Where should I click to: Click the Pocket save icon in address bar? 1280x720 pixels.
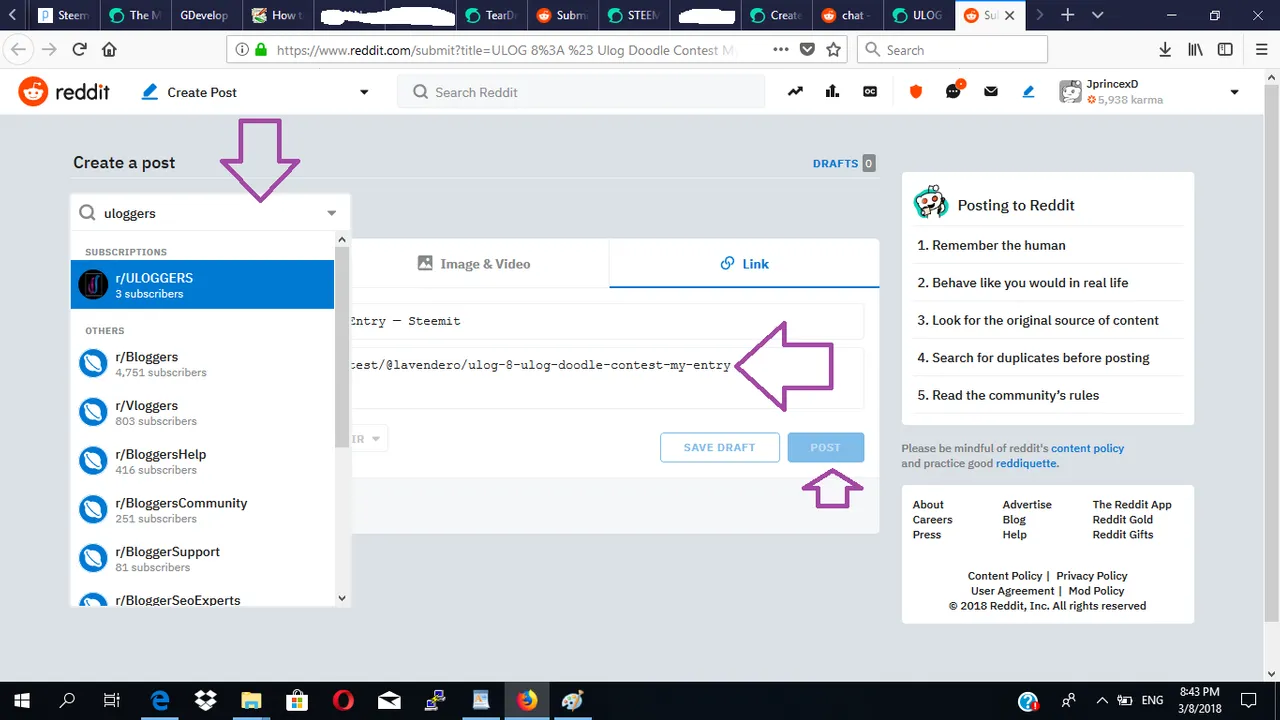point(808,49)
